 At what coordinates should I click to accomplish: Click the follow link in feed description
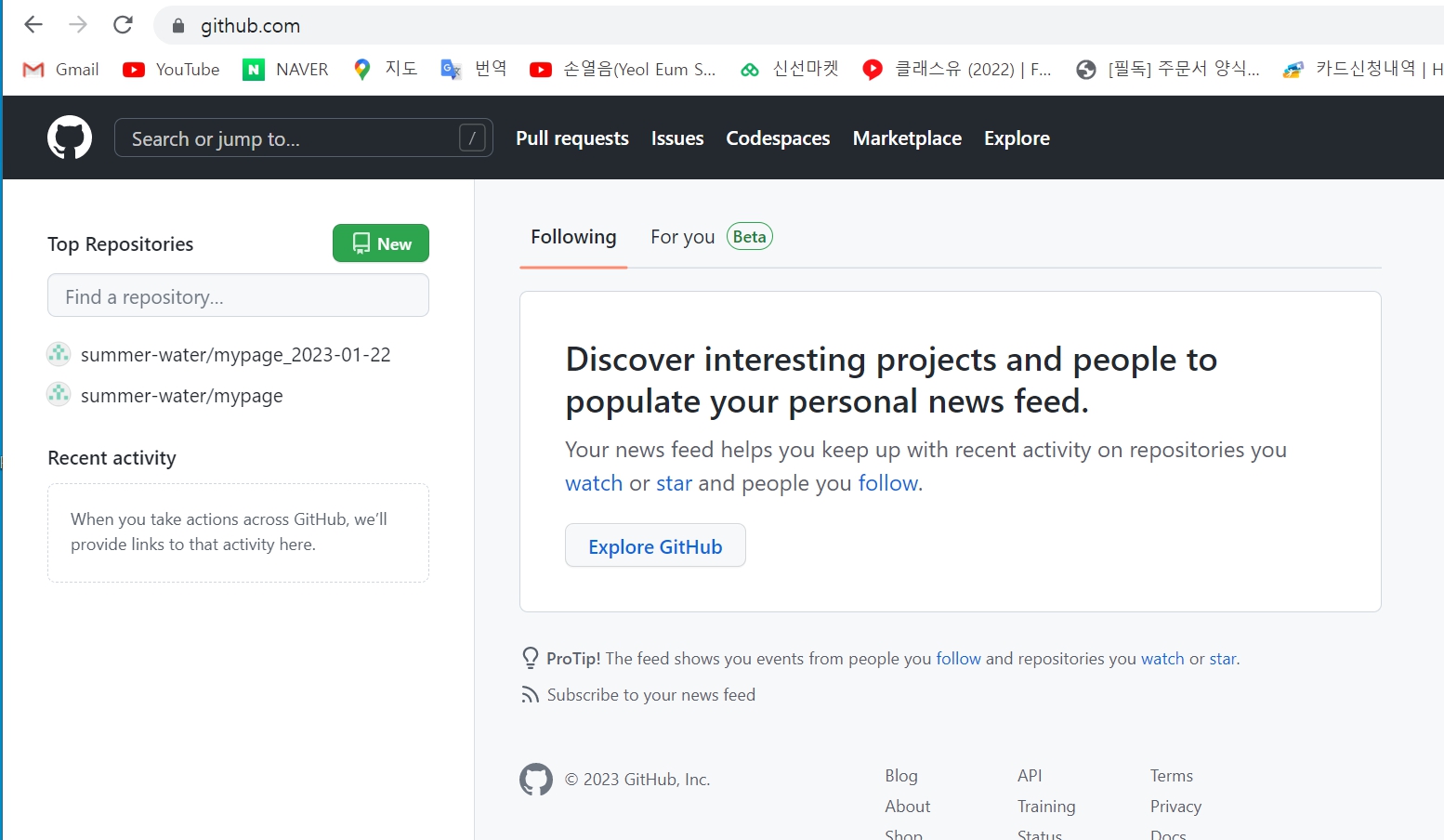click(887, 483)
